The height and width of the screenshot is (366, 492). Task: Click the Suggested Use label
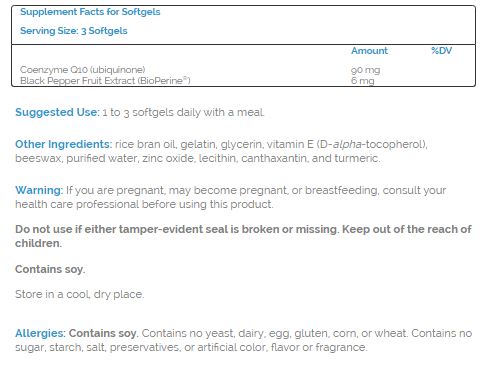pyautogui.click(x=57, y=112)
